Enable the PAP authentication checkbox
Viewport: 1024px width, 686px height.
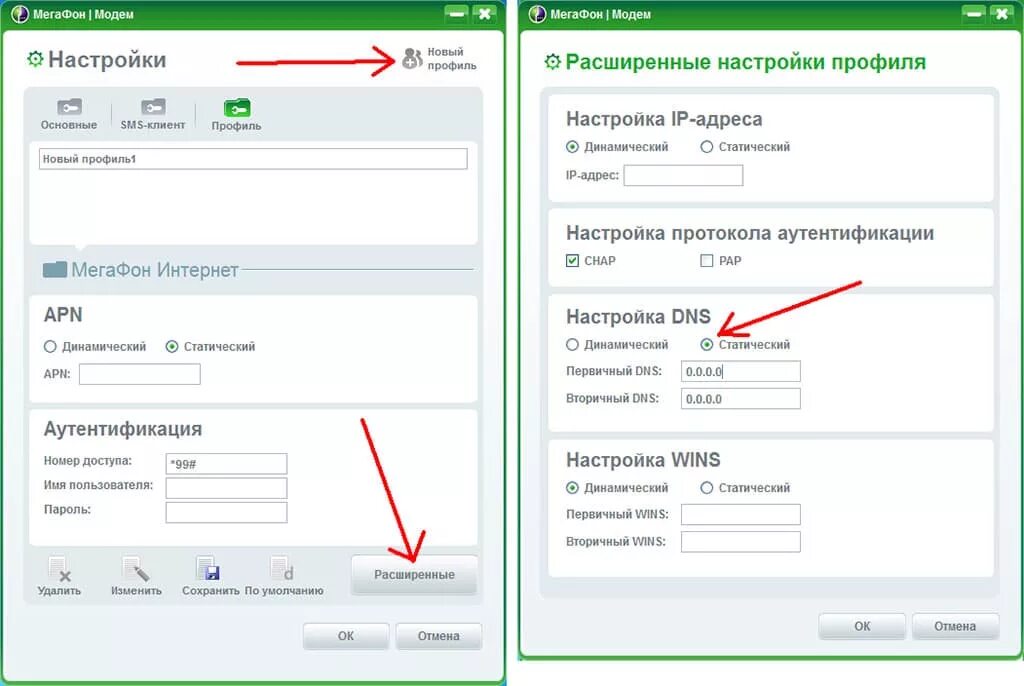click(707, 261)
